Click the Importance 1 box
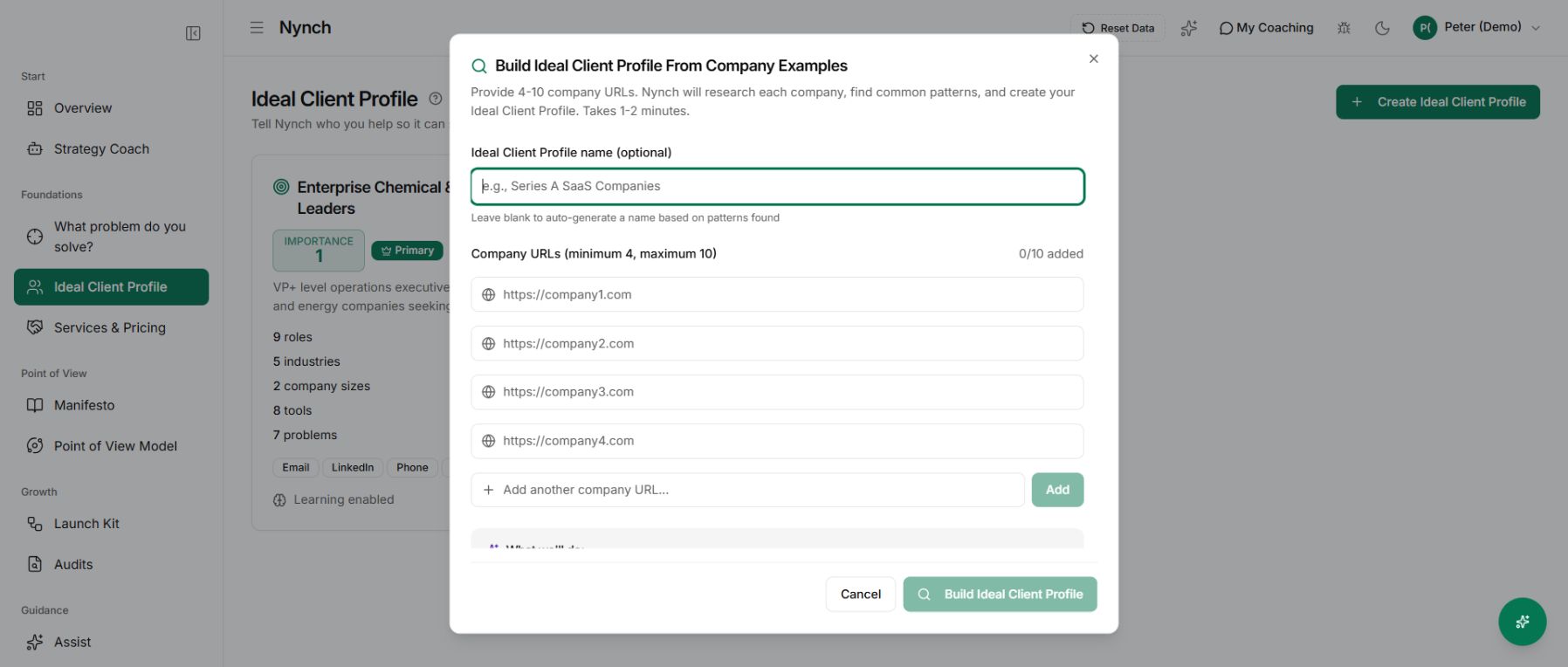The image size is (1568, 667). tap(319, 251)
